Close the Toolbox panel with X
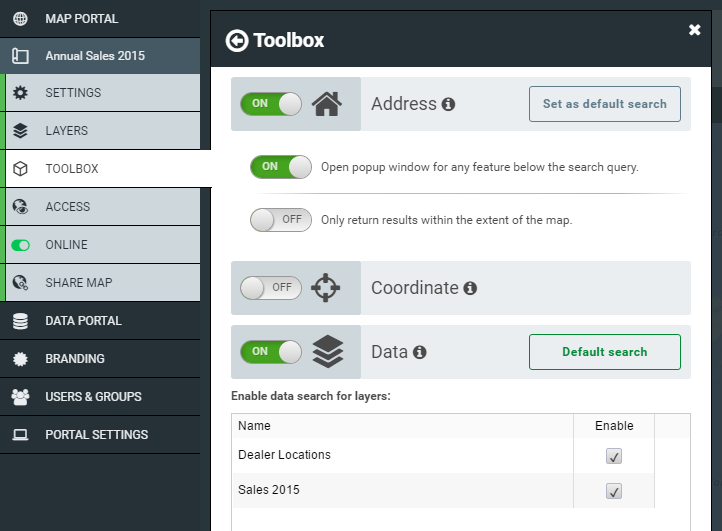Image resolution: width=722 pixels, height=531 pixels. point(694,30)
